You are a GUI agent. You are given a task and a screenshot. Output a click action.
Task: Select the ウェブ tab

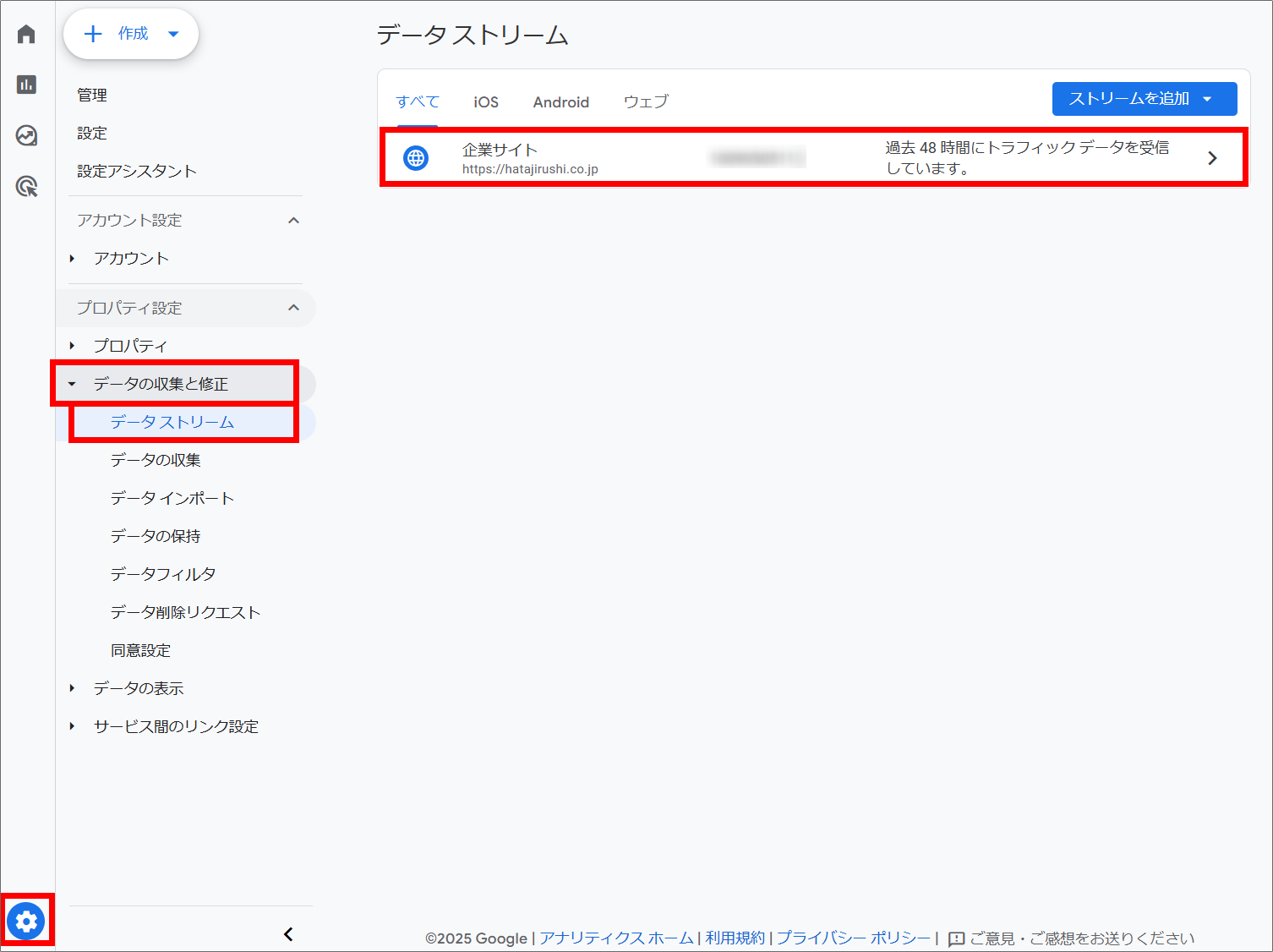pos(646,102)
